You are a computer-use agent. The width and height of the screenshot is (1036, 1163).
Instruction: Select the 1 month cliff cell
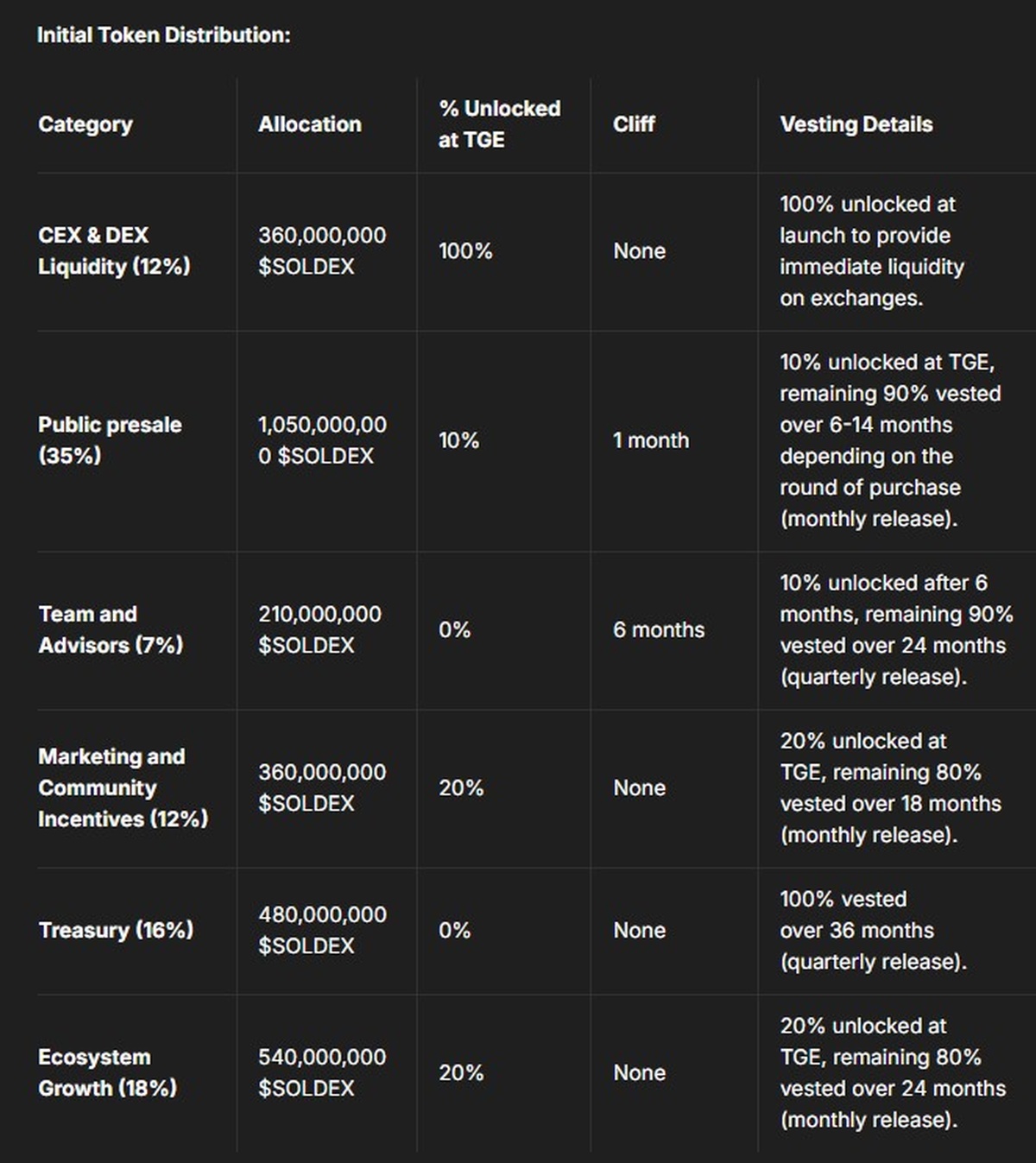651,440
